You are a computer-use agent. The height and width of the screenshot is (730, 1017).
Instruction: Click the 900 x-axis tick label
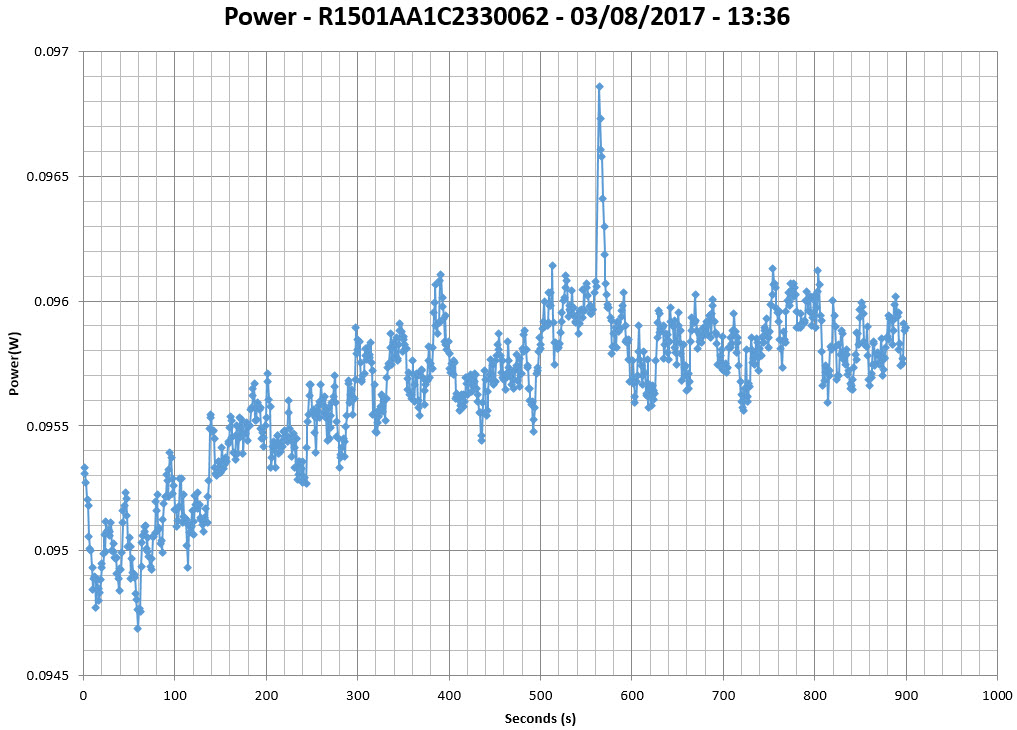point(906,694)
